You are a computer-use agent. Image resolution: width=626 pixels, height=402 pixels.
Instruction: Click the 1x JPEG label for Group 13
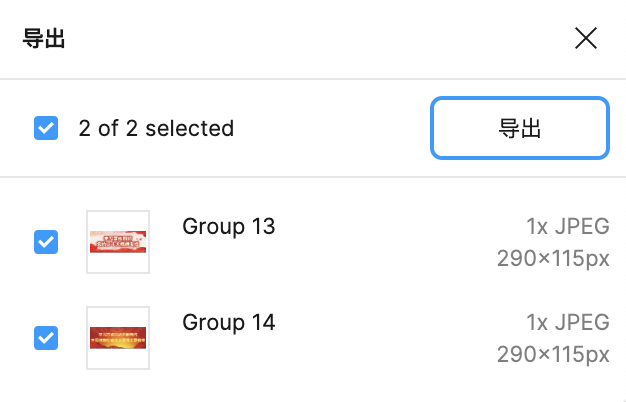tap(567, 226)
